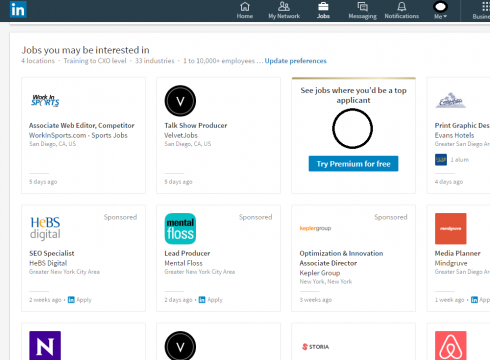Click the Update preferences link

pos(295,61)
